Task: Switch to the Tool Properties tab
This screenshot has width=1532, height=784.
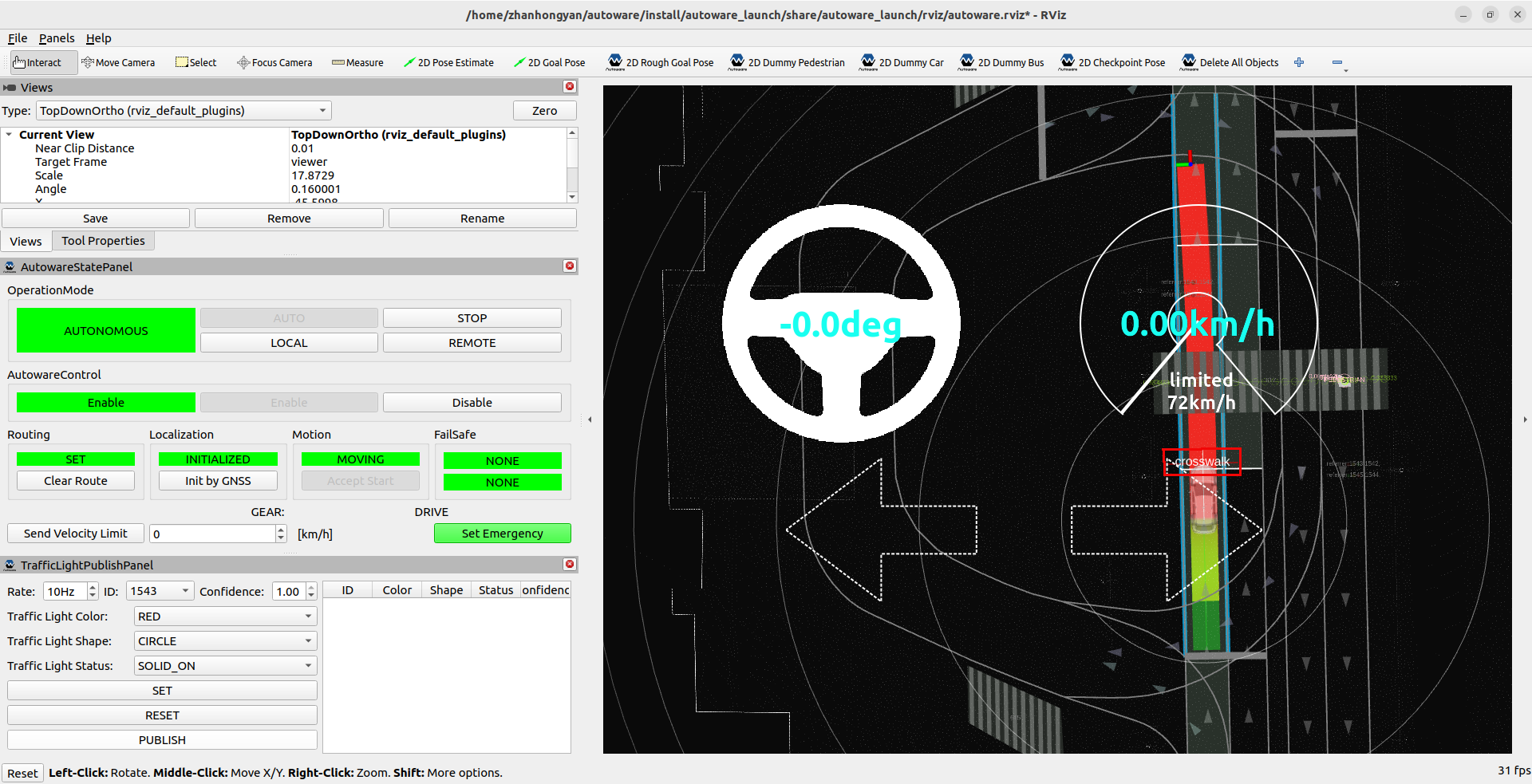Action: 103,241
